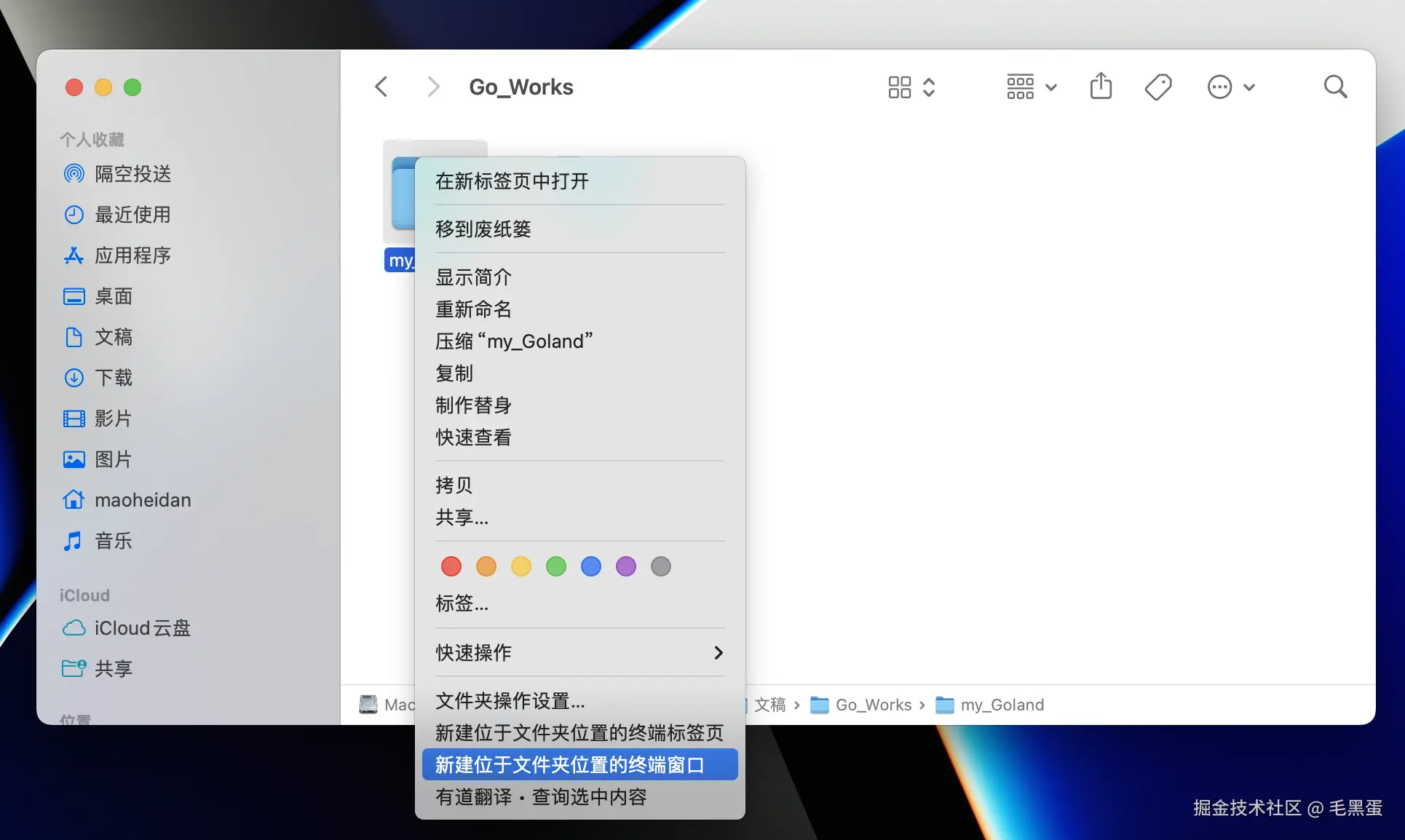Select 影片 in the sidebar
1405x840 pixels.
(113, 418)
